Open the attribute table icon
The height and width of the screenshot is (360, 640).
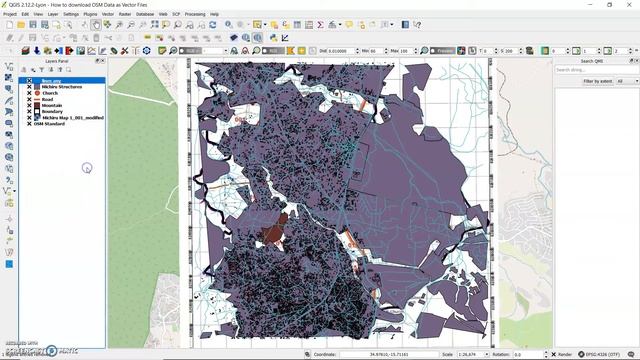pos(297,25)
